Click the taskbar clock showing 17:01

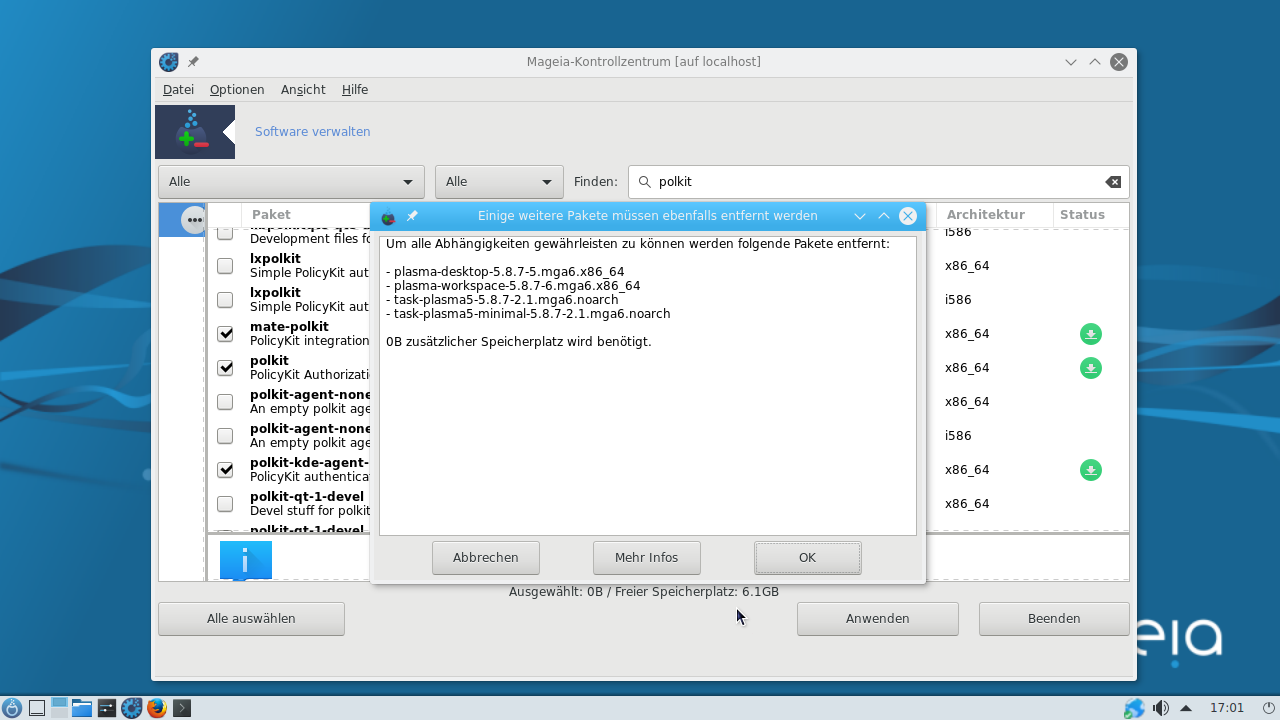pyautogui.click(x=1227, y=708)
